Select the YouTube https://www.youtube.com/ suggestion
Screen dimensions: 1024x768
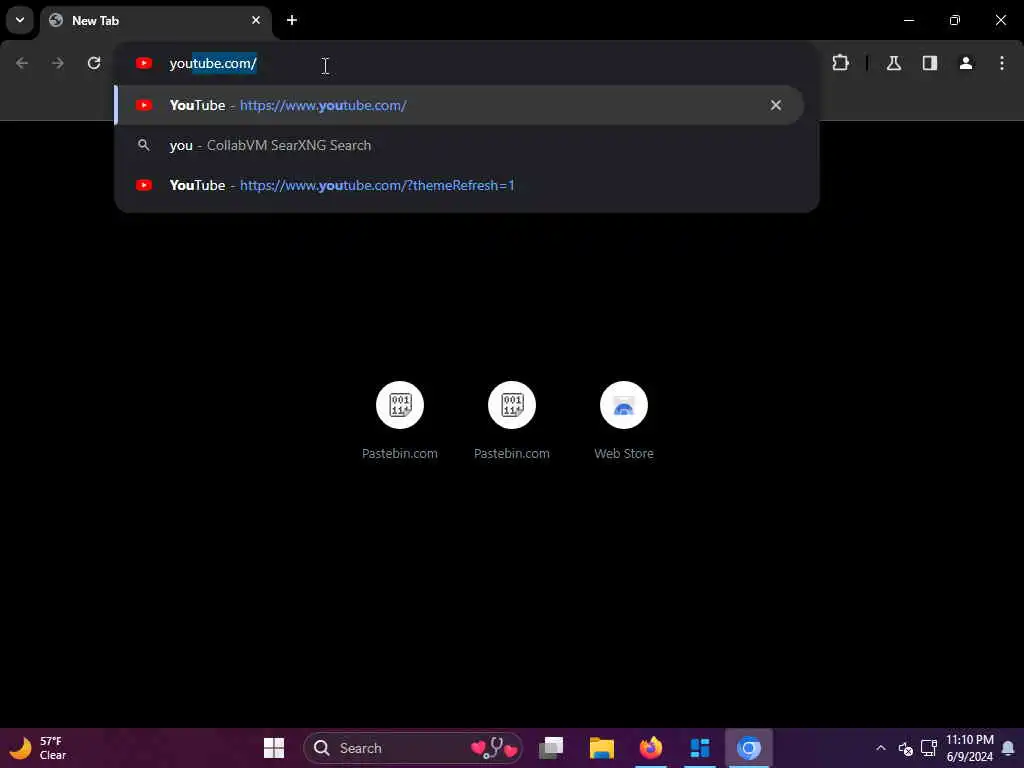tap(458, 105)
